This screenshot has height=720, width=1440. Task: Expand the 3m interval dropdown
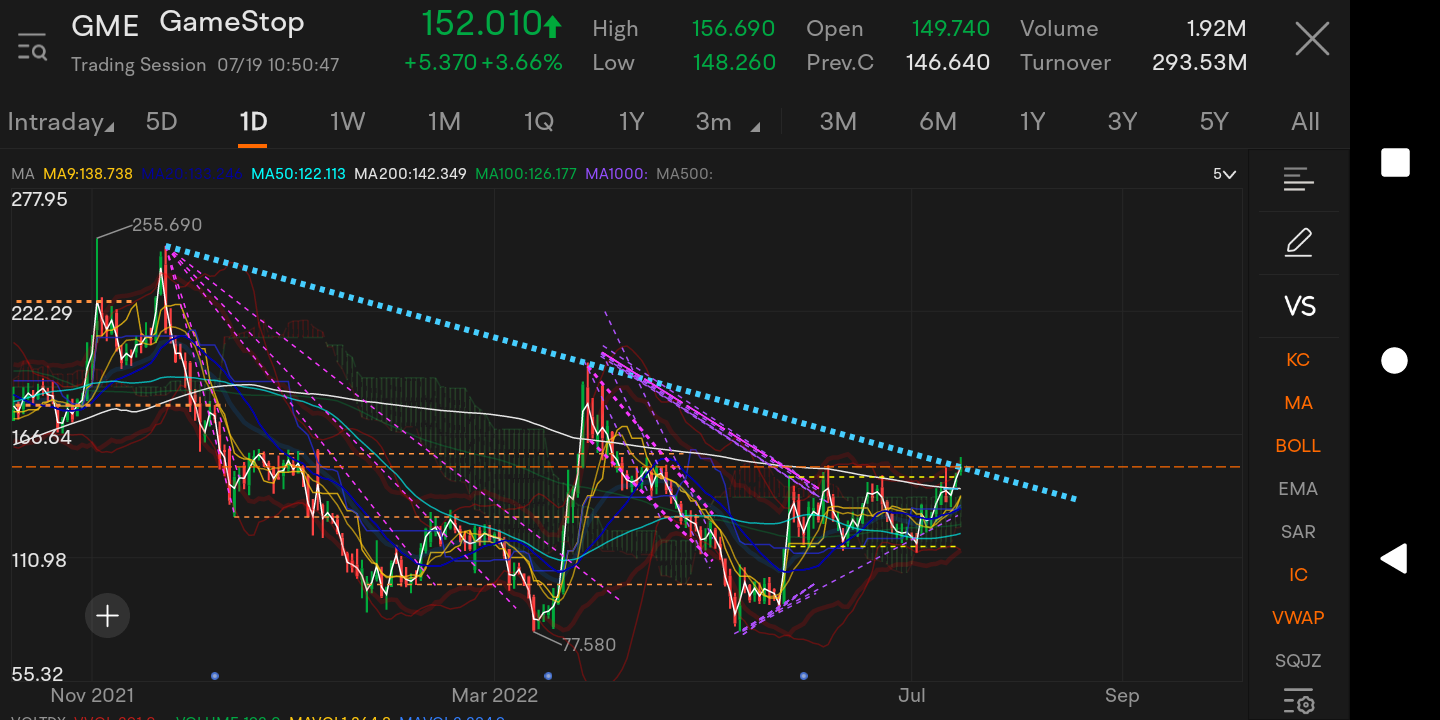coord(728,122)
